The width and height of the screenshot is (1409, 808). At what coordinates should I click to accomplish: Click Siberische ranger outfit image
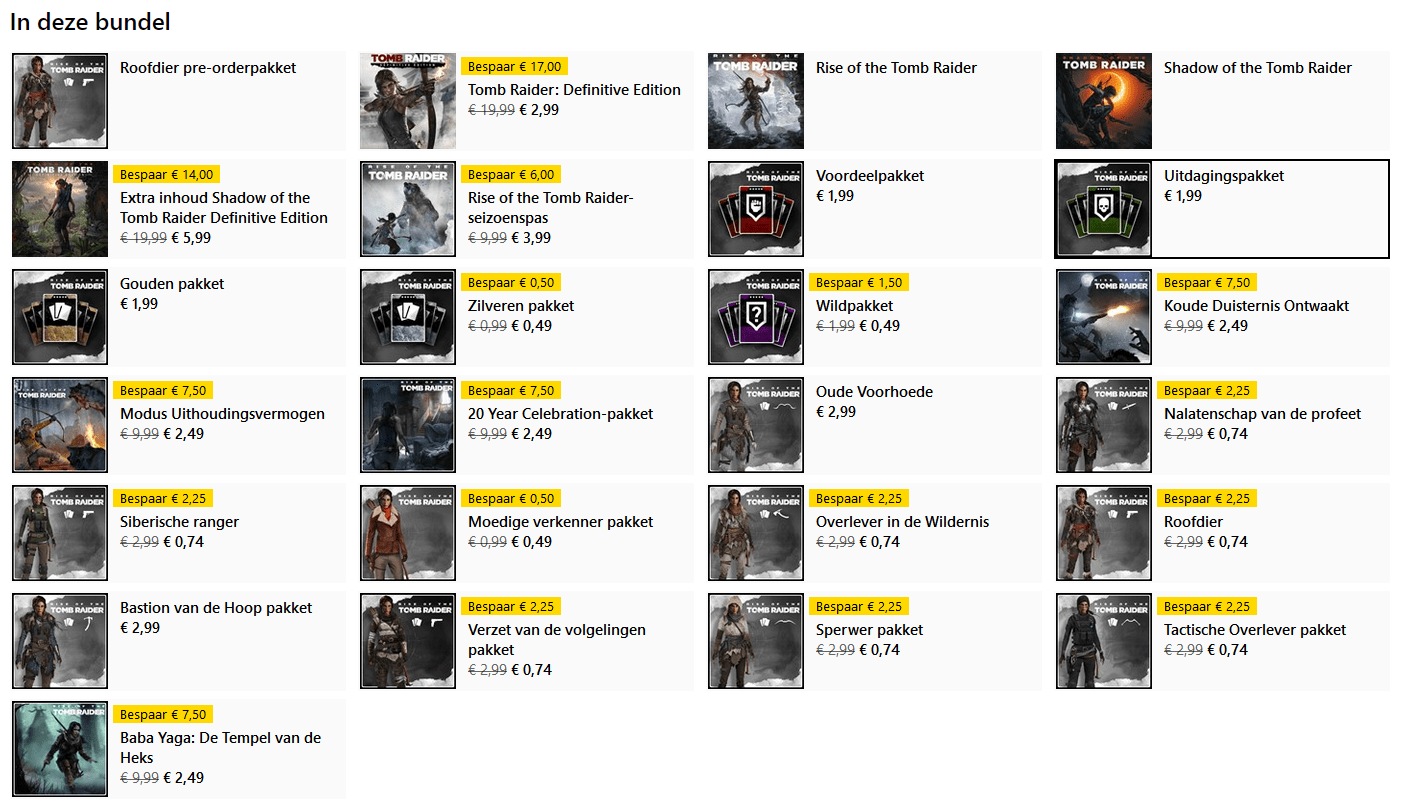pos(60,533)
